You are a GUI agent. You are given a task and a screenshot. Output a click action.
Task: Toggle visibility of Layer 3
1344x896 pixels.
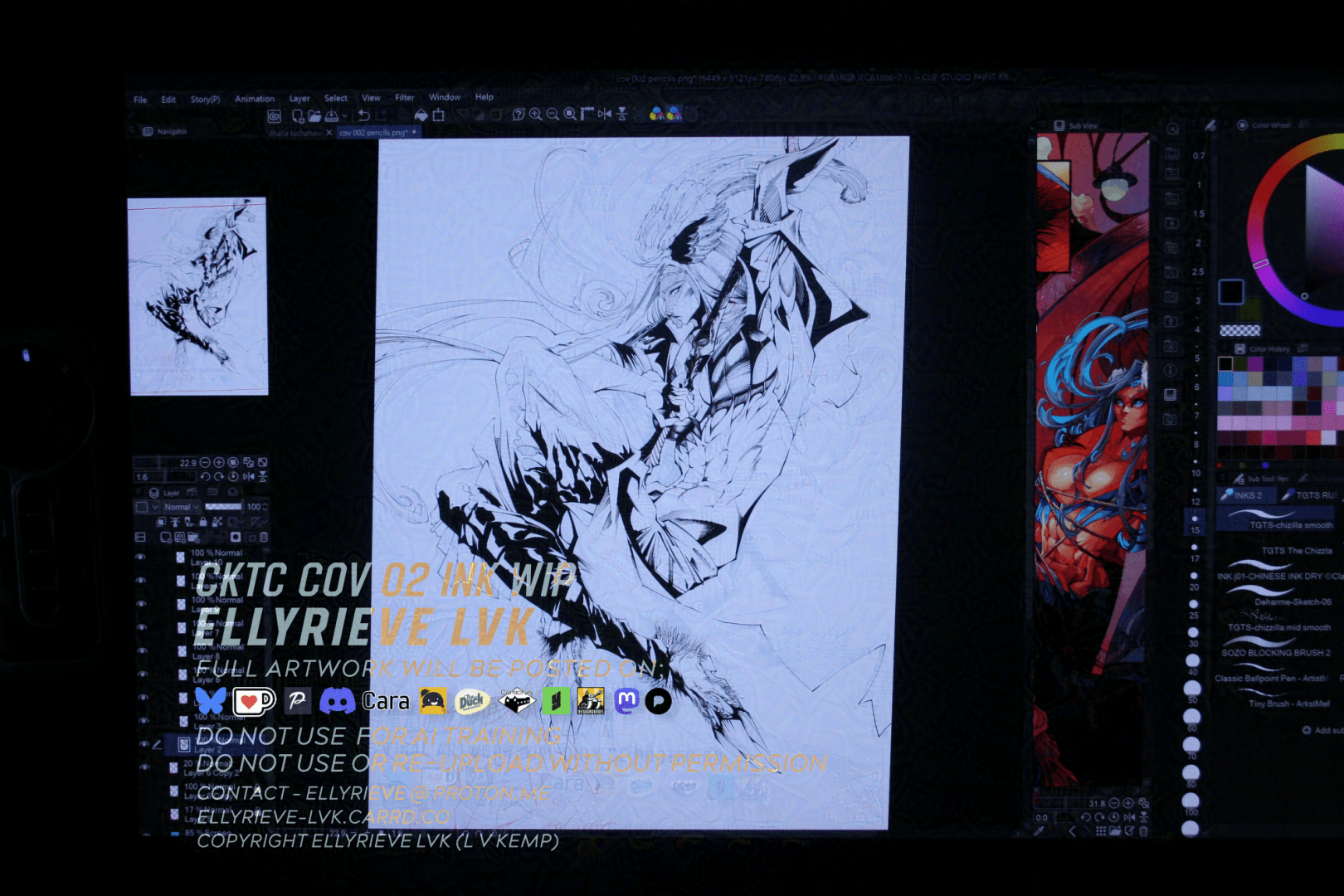[x=143, y=721]
